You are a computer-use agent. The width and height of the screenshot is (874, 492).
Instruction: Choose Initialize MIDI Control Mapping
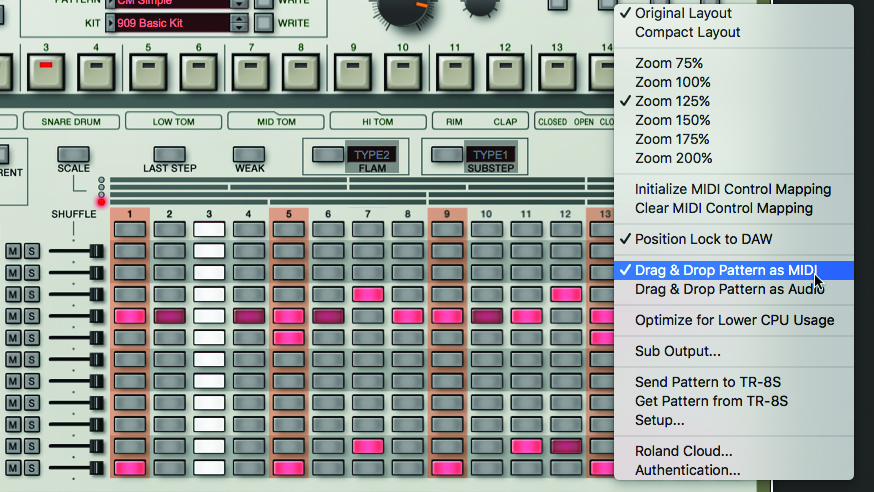pyautogui.click(x=734, y=189)
